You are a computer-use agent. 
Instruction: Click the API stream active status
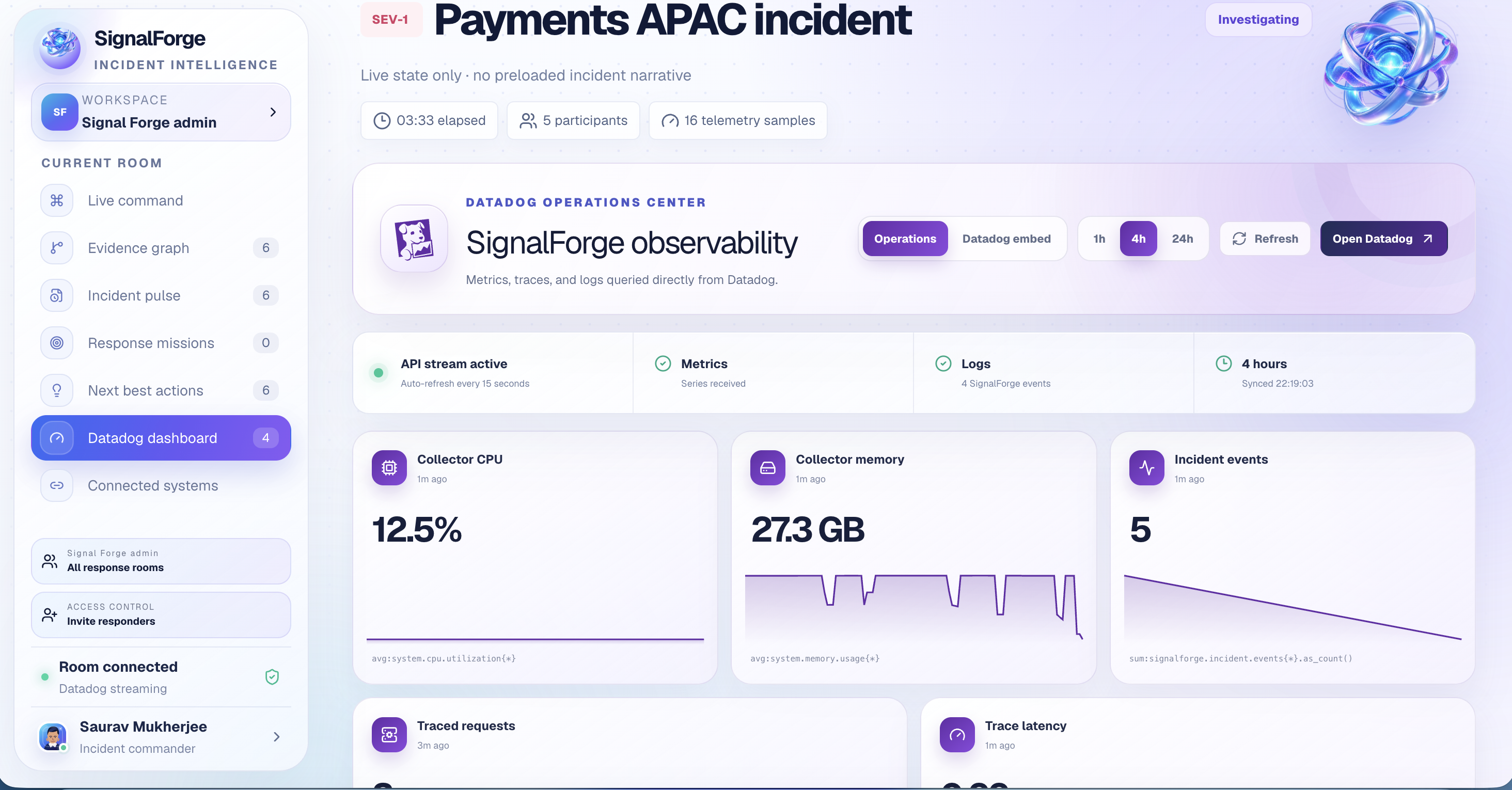click(x=493, y=373)
